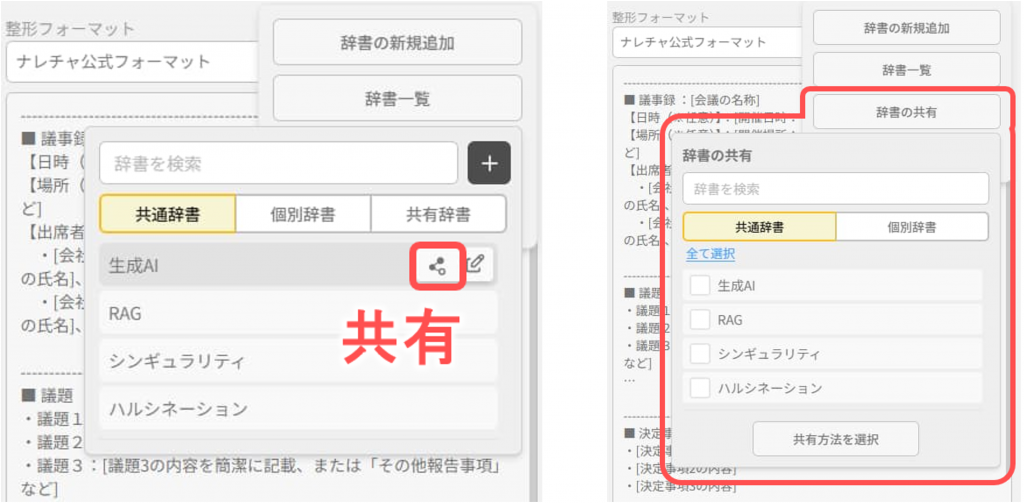Click the 辞書の新規追加 button on left
The height and width of the screenshot is (503, 1024).
pos(397,42)
